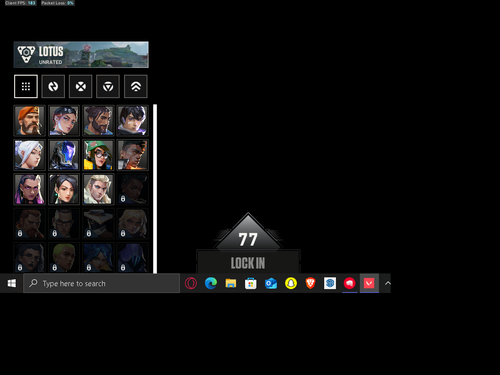Filter agents by Controller role icon
The width and height of the screenshot is (500, 375).
(136, 86)
